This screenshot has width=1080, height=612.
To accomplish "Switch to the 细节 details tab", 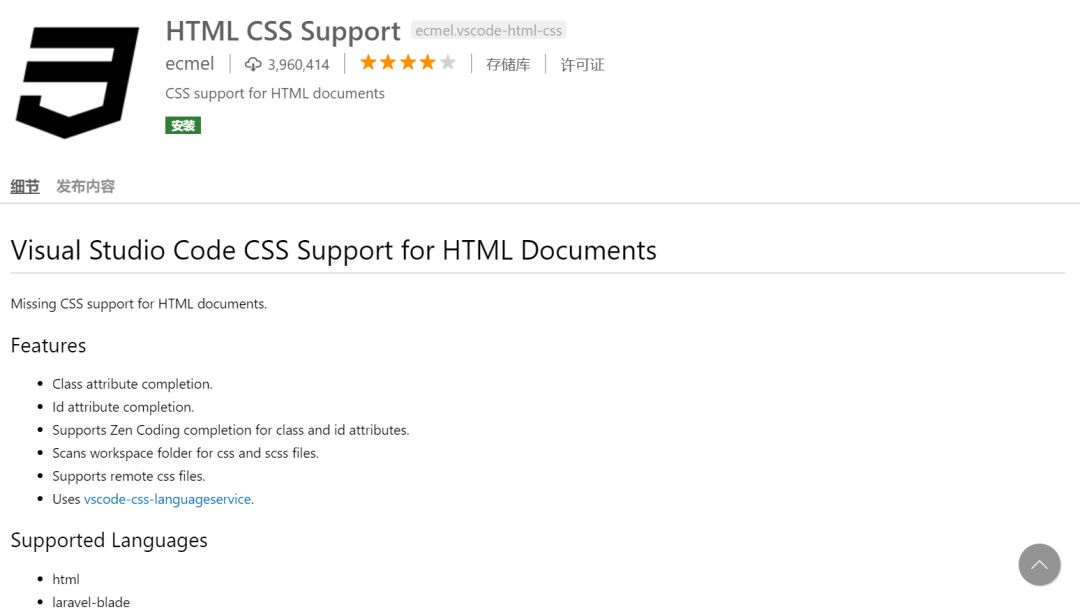I will point(25,186).
